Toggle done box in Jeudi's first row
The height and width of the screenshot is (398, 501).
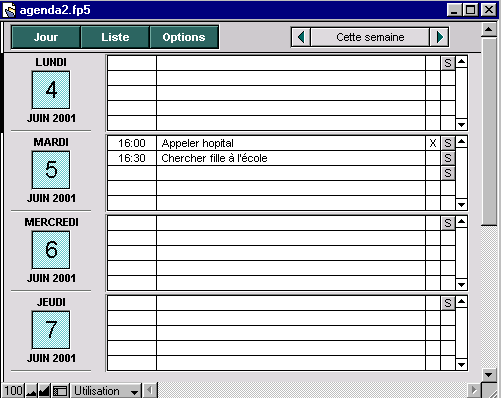coord(433,303)
